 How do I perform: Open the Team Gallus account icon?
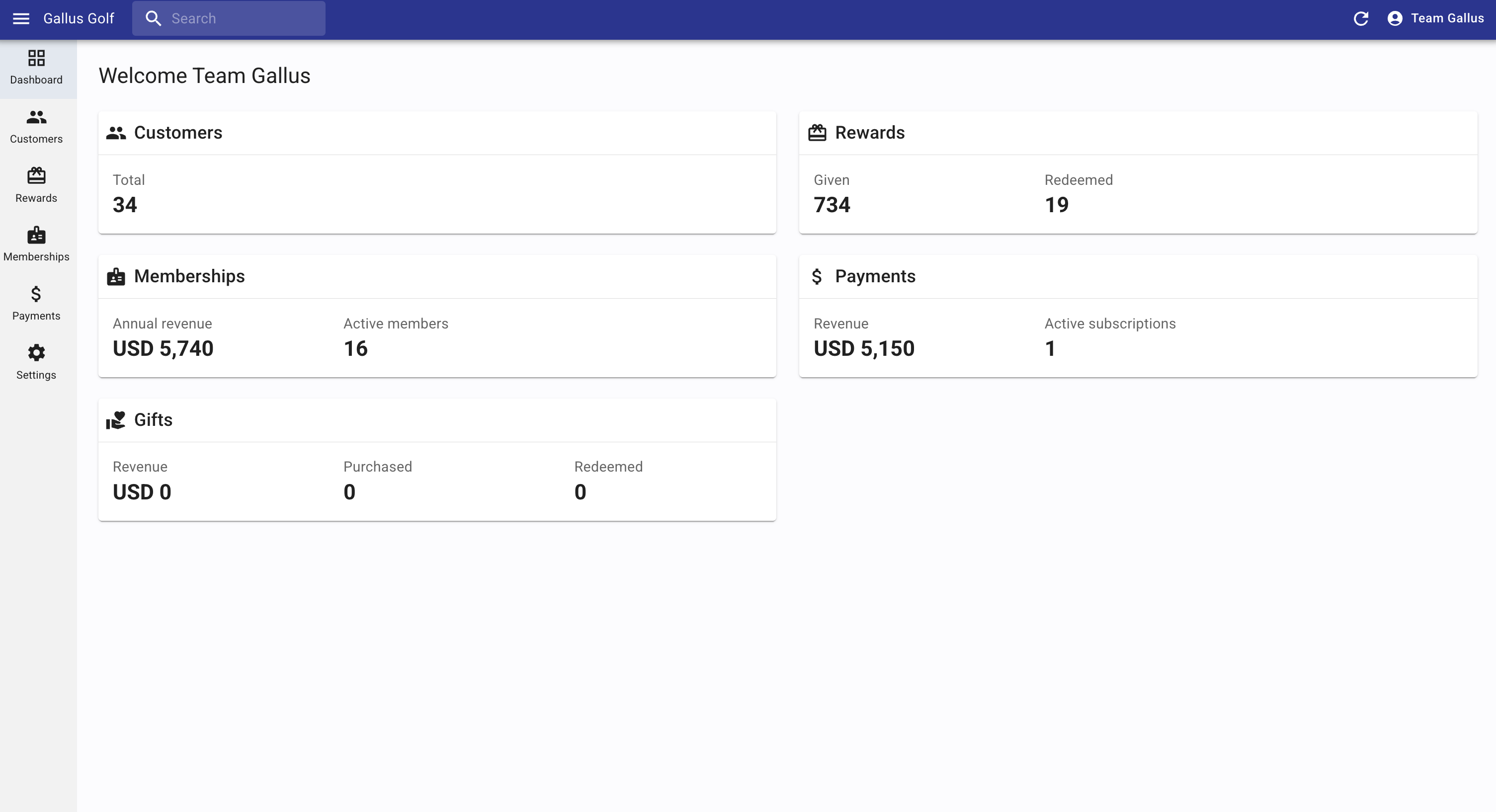[x=1395, y=18]
